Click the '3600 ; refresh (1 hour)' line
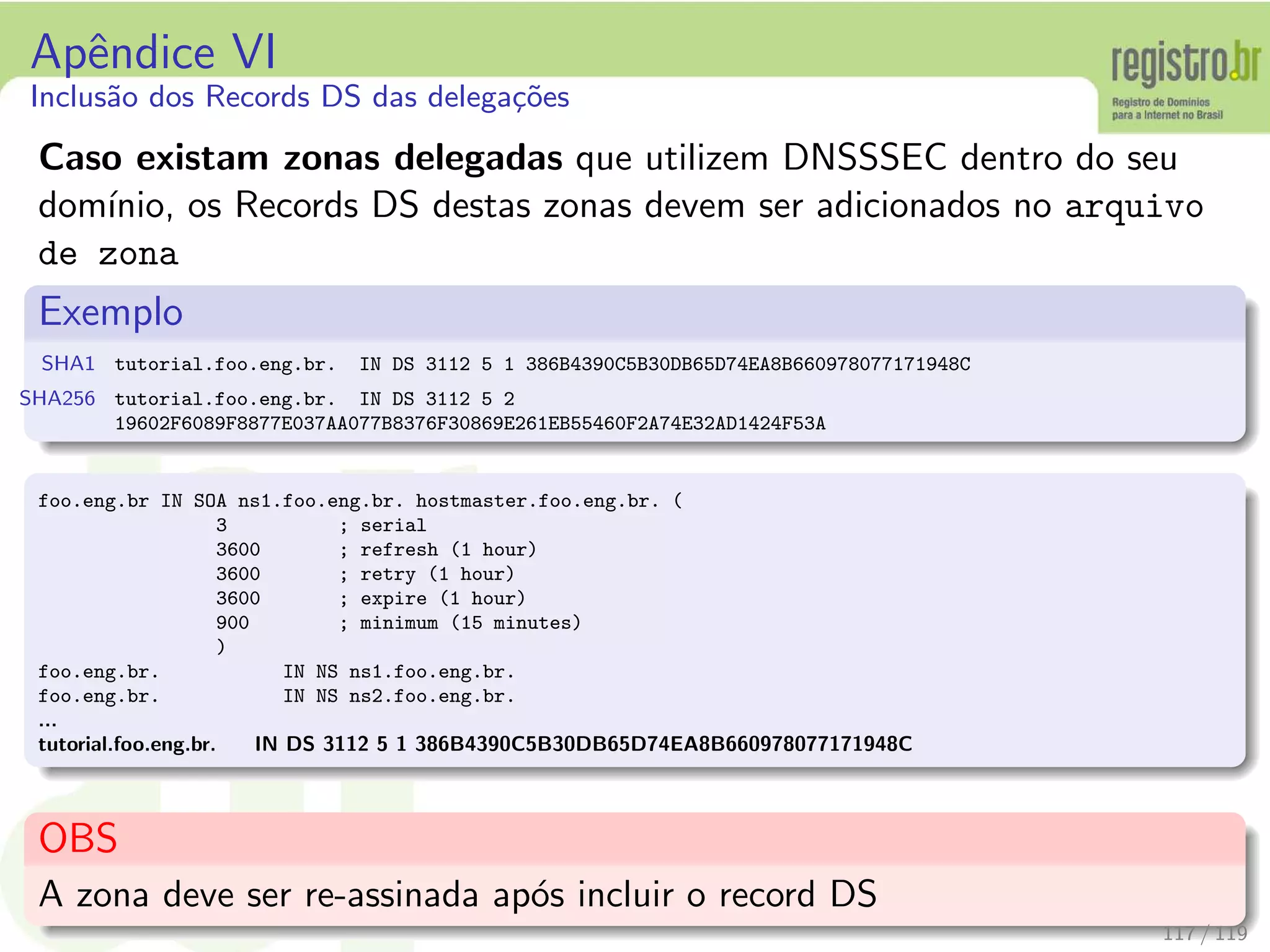 (x=376, y=550)
